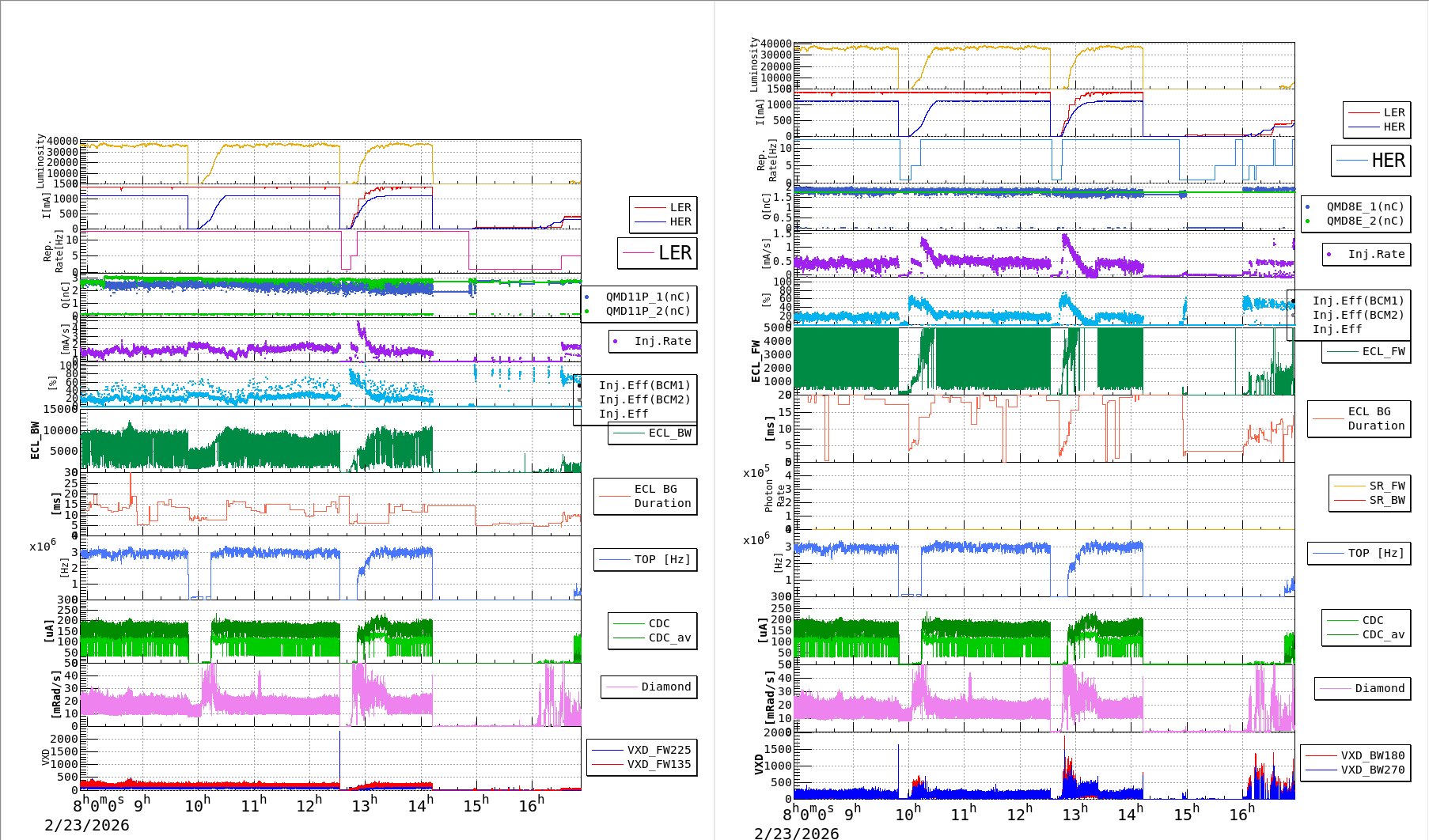Click the large HER legend box

point(1371,161)
